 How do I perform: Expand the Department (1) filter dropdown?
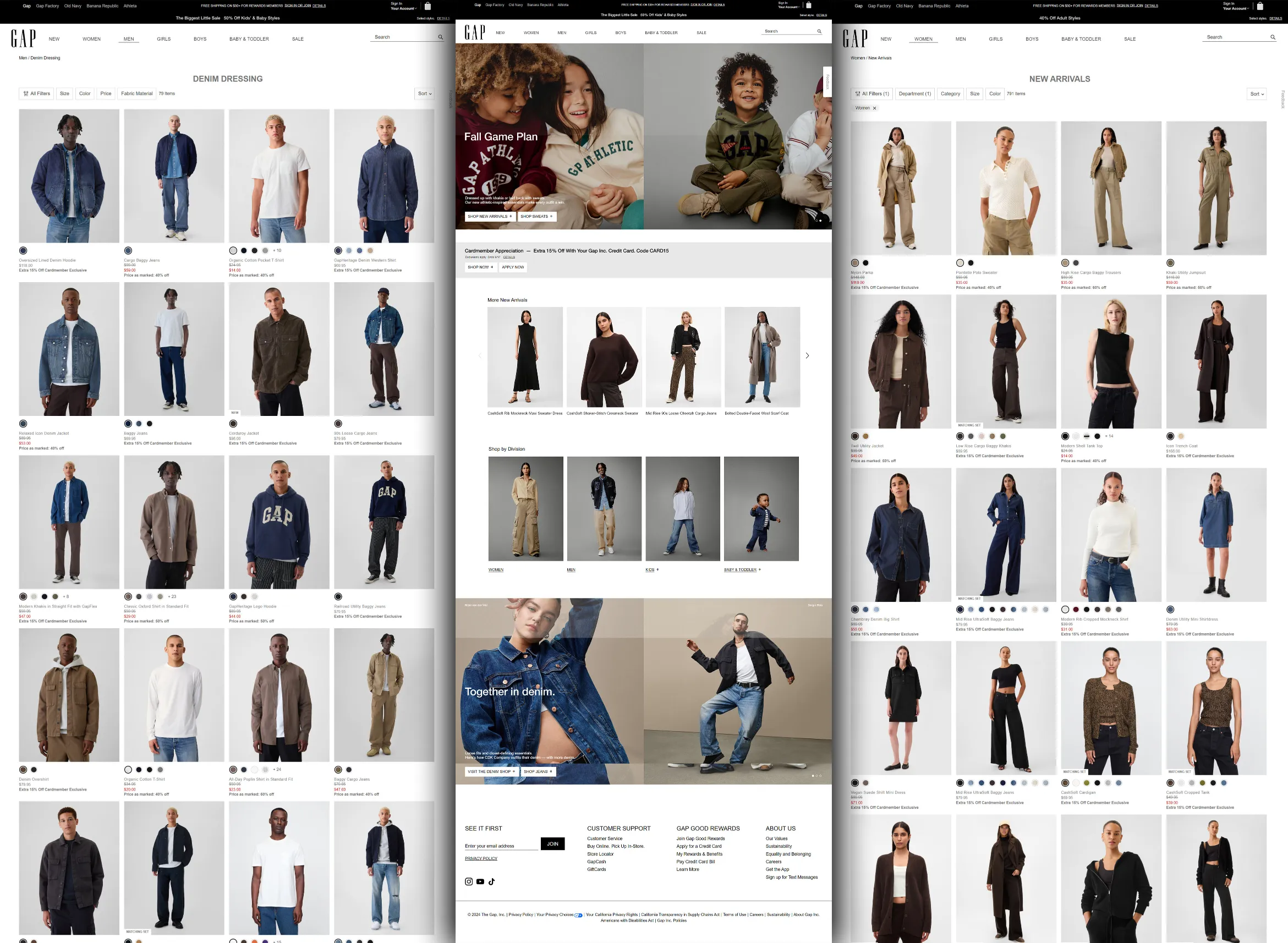[x=914, y=93]
